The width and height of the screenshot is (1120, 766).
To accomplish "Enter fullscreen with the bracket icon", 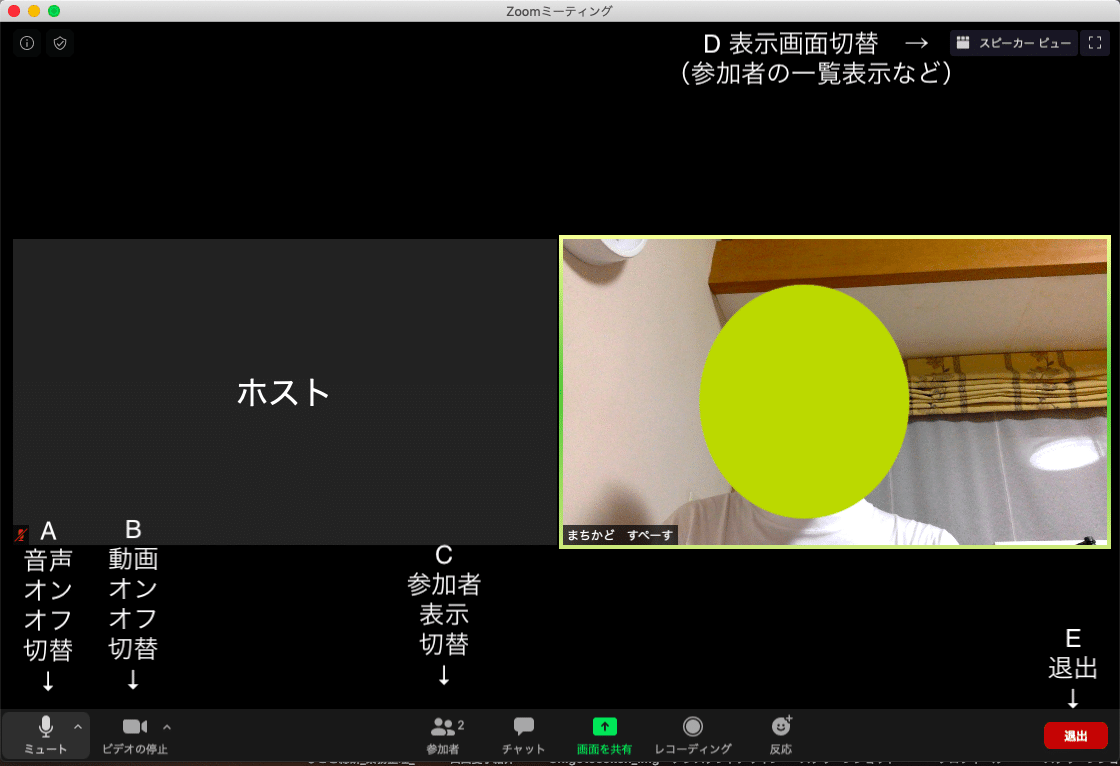I will coord(1096,43).
